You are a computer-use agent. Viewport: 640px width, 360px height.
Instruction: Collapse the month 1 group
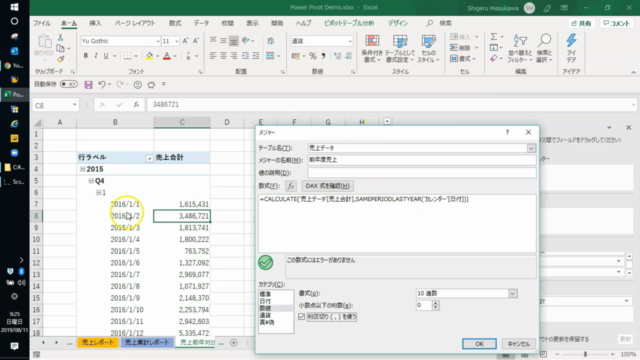[98, 192]
